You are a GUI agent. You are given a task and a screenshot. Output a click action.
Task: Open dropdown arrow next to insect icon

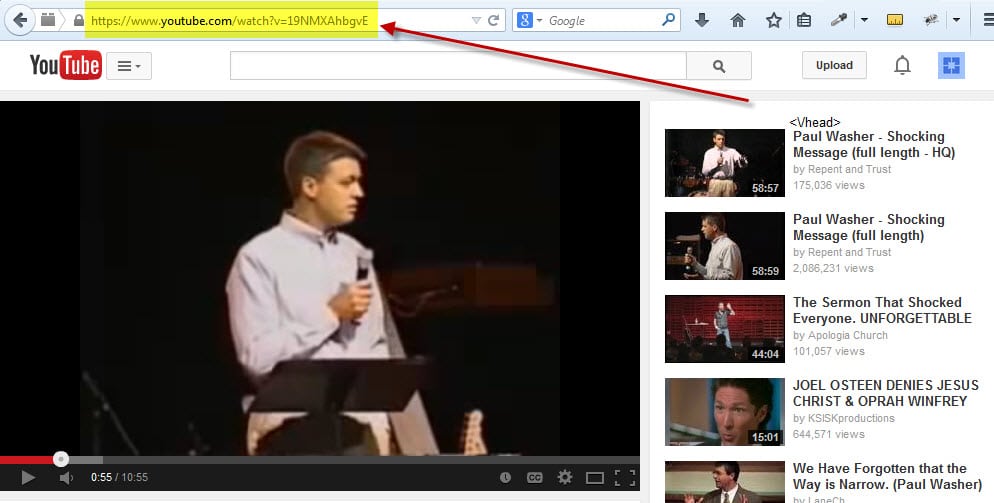[x=956, y=20]
